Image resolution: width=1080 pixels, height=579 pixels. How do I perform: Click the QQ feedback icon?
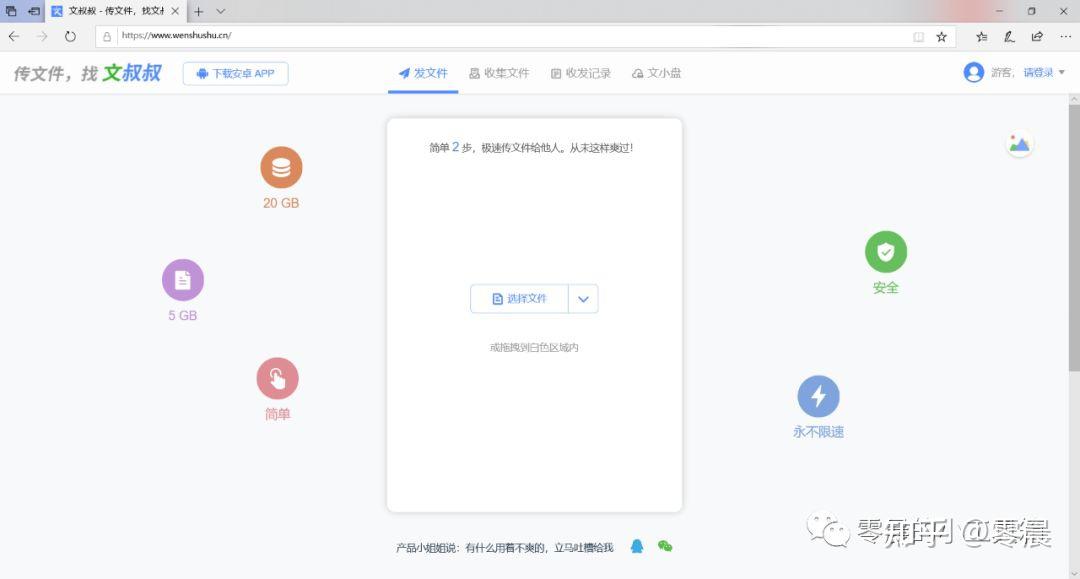click(637, 546)
